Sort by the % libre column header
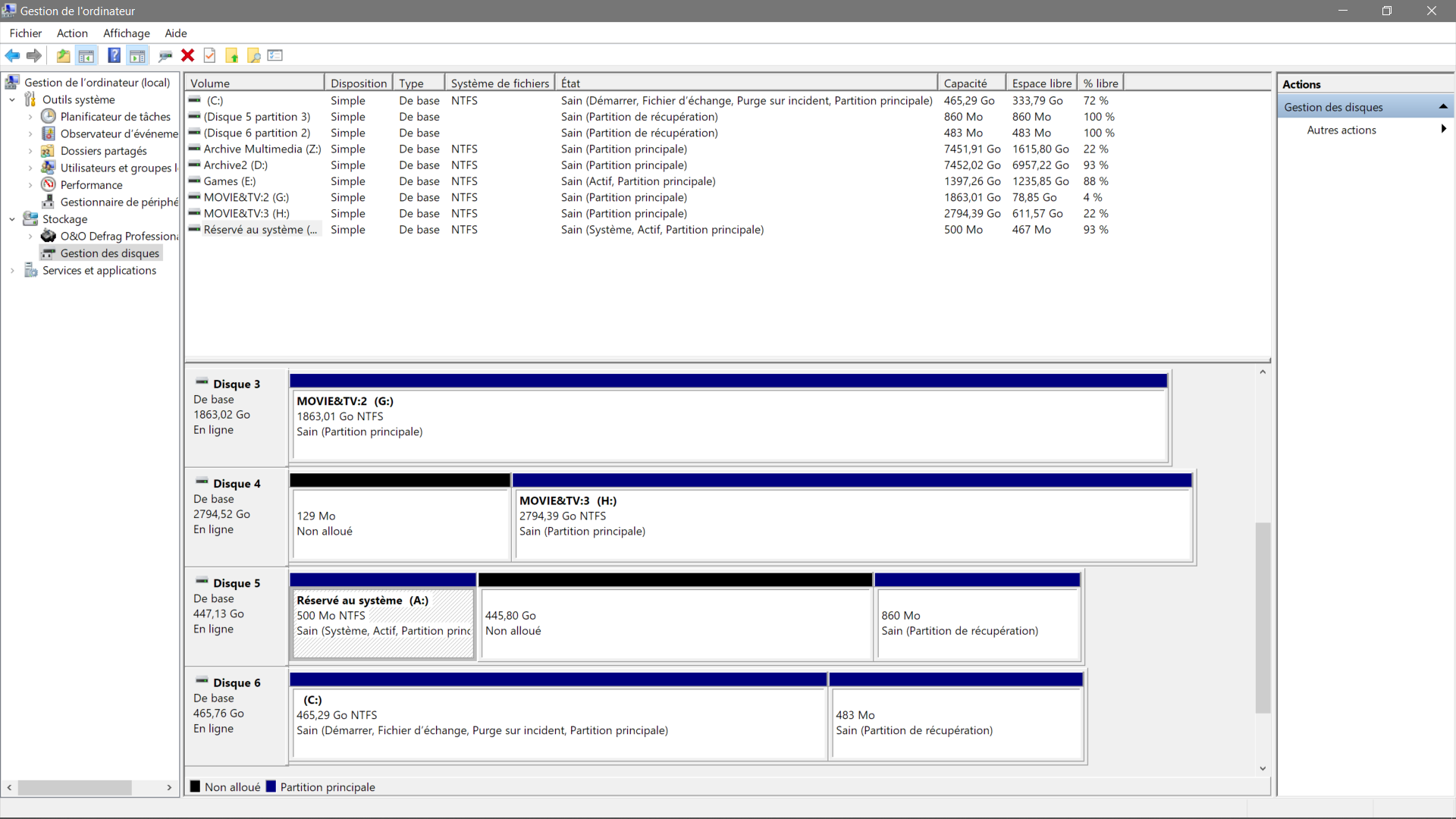Screen dimensions: 1456x819 coord(1100,83)
